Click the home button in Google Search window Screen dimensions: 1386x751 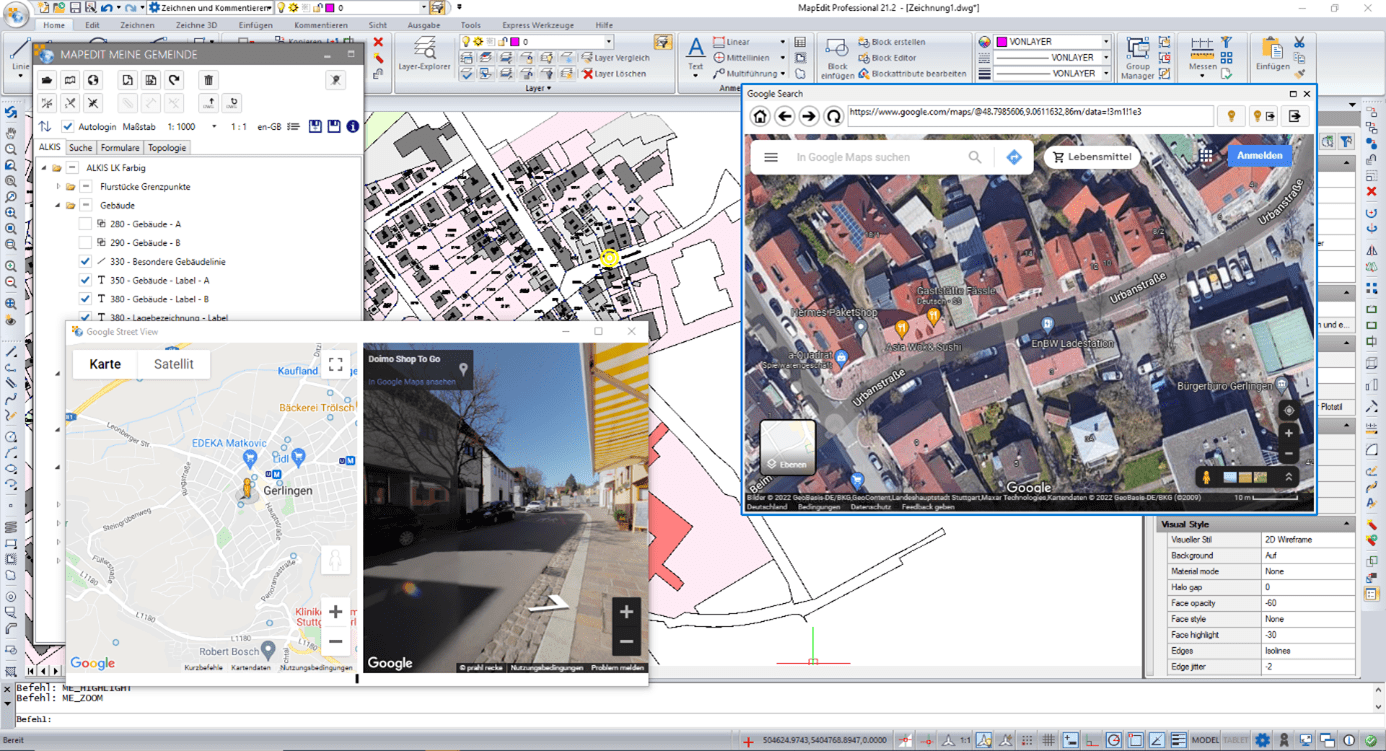pyautogui.click(x=760, y=116)
